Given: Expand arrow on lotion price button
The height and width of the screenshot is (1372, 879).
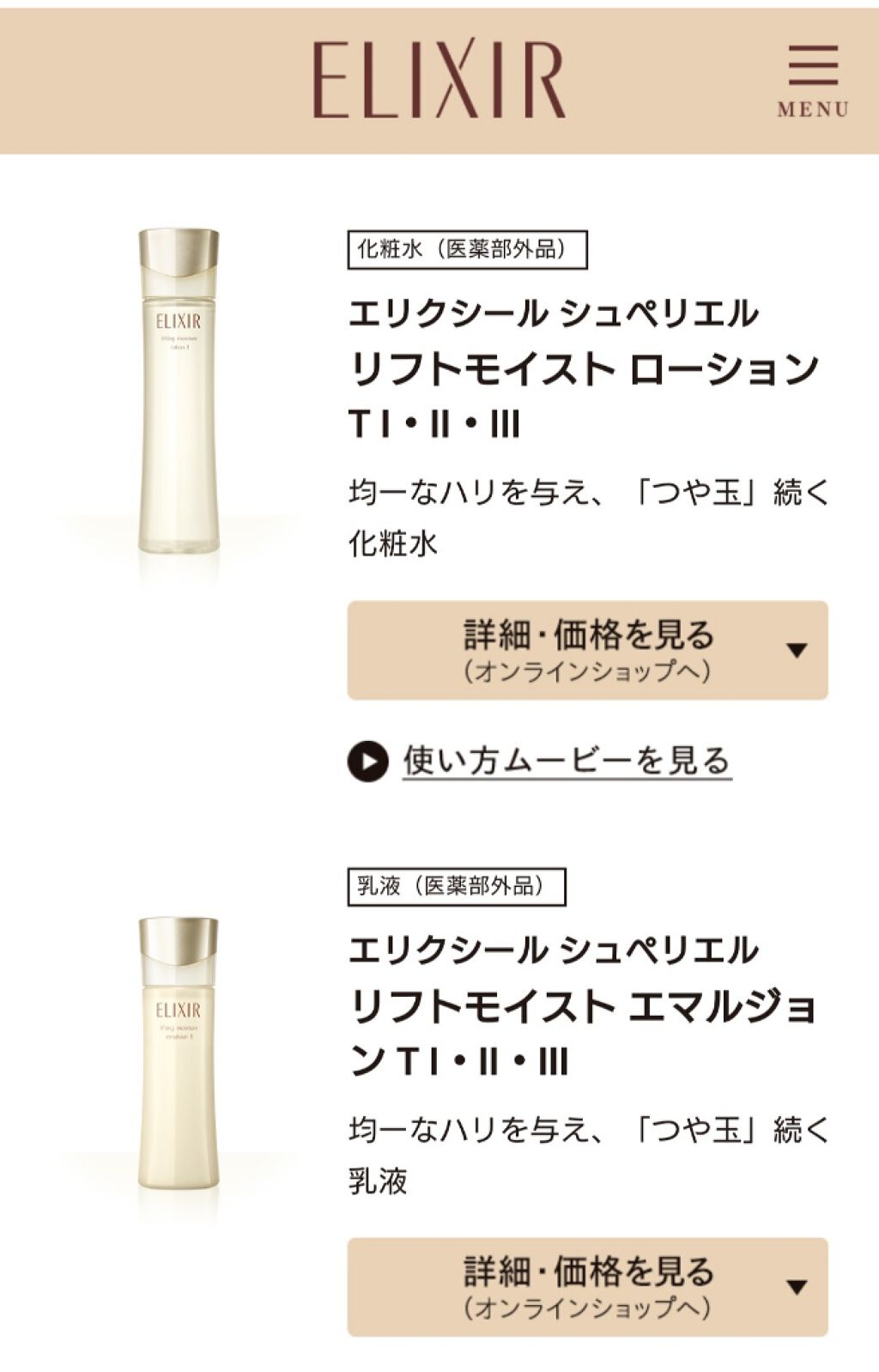Looking at the screenshot, I should coord(797,651).
